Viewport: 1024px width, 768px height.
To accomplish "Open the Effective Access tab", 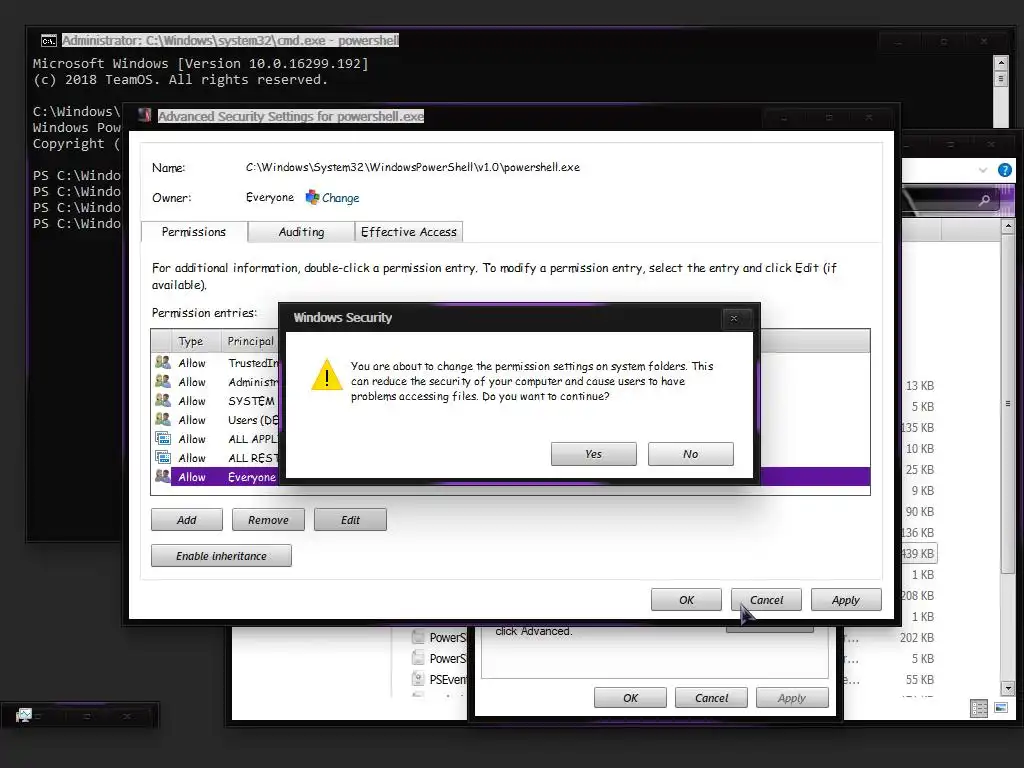I will 409,232.
